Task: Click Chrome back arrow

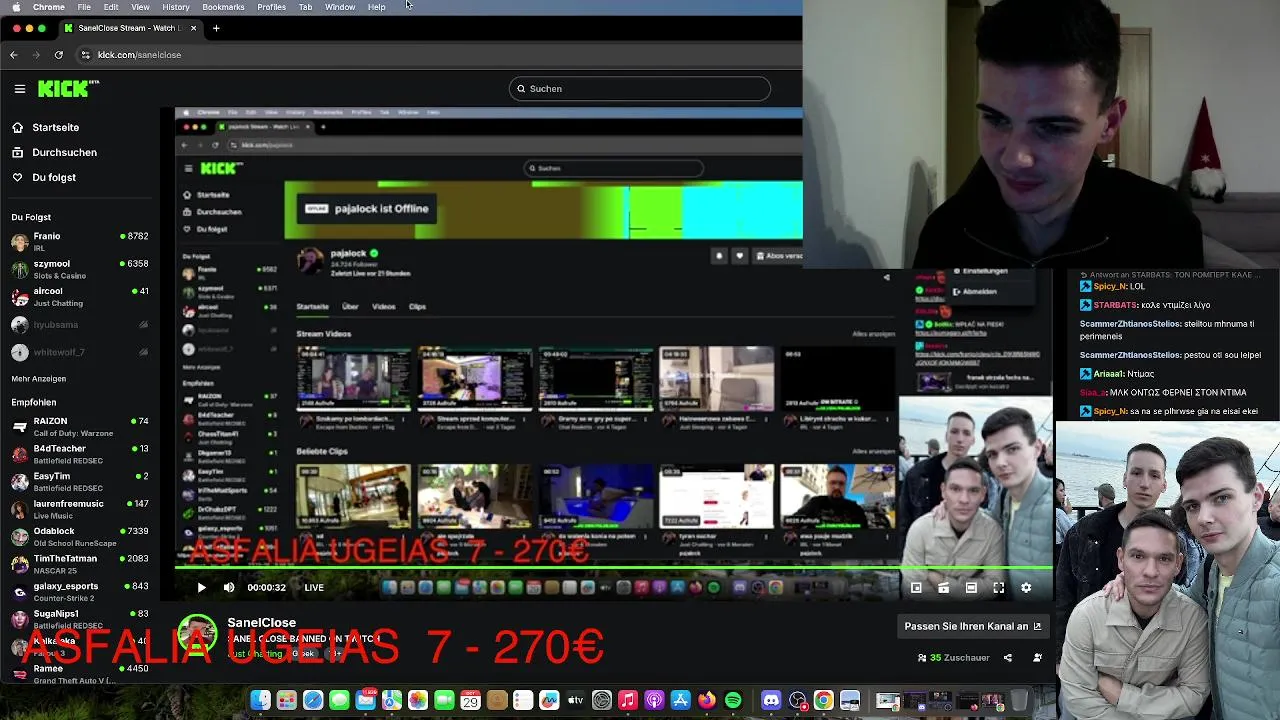Action: coord(14,55)
